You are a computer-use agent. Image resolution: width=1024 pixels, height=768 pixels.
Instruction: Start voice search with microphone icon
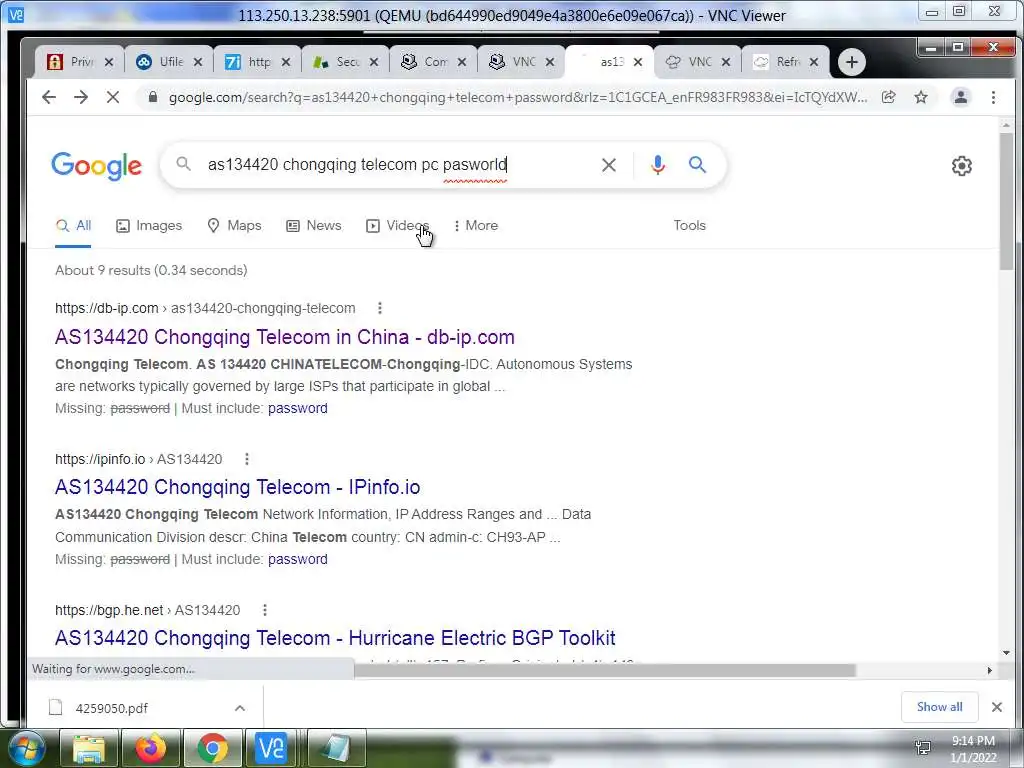point(658,165)
